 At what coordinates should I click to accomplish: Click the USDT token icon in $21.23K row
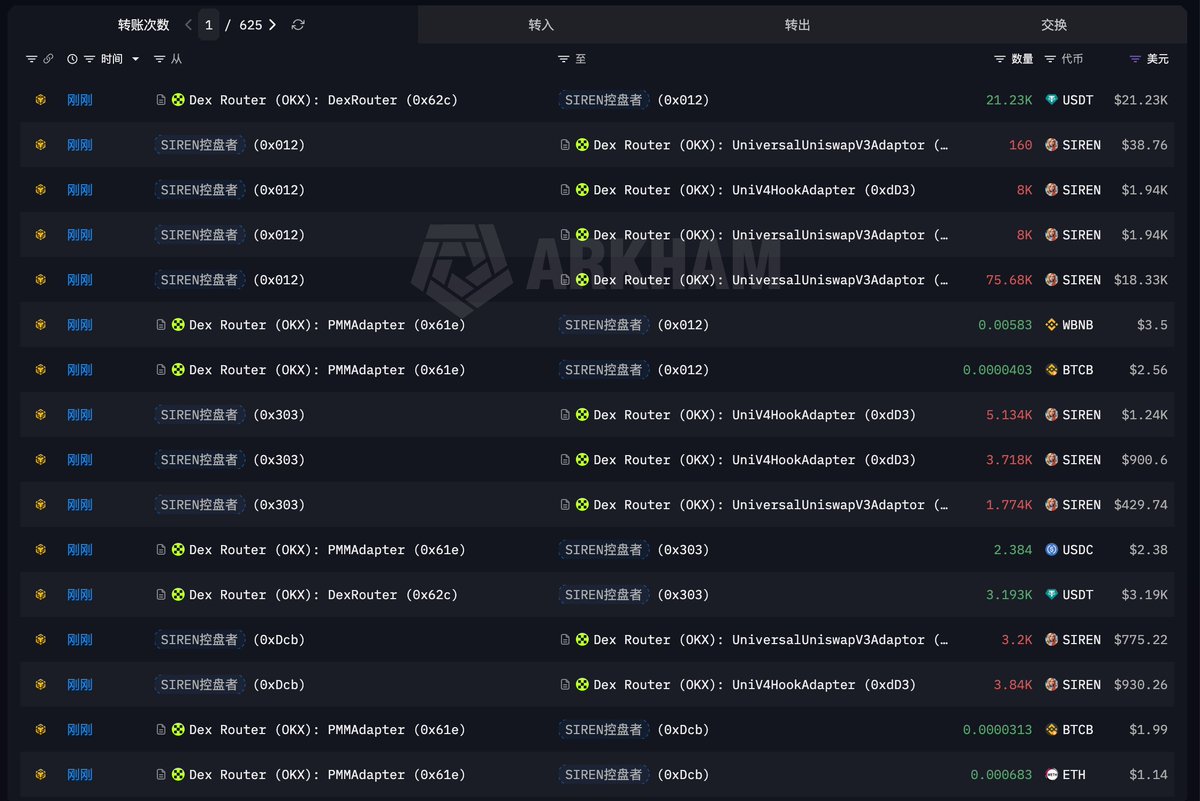click(1051, 100)
